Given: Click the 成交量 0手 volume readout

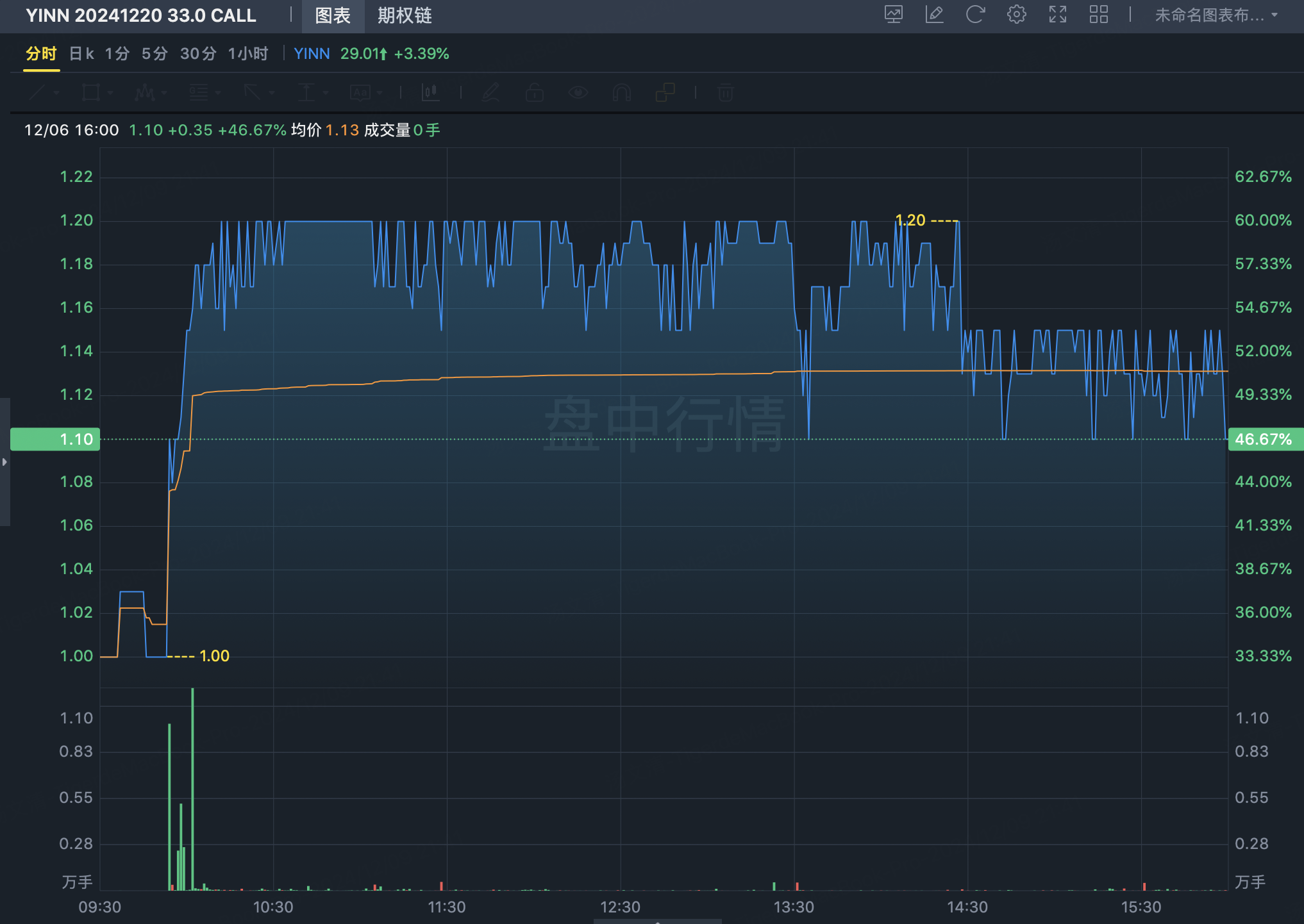Looking at the screenshot, I should [402, 130].
